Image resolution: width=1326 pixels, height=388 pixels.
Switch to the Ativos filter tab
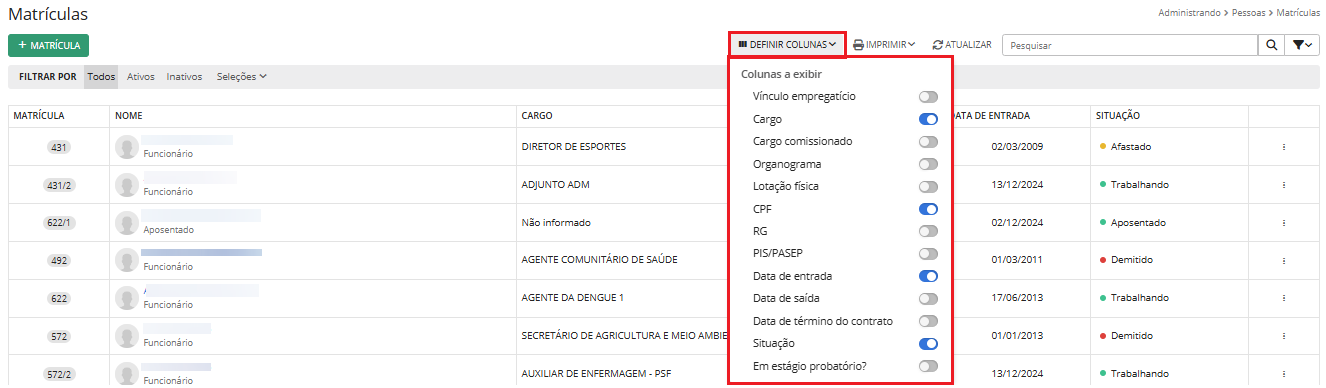pyautogui.click(x=141, y=76)
